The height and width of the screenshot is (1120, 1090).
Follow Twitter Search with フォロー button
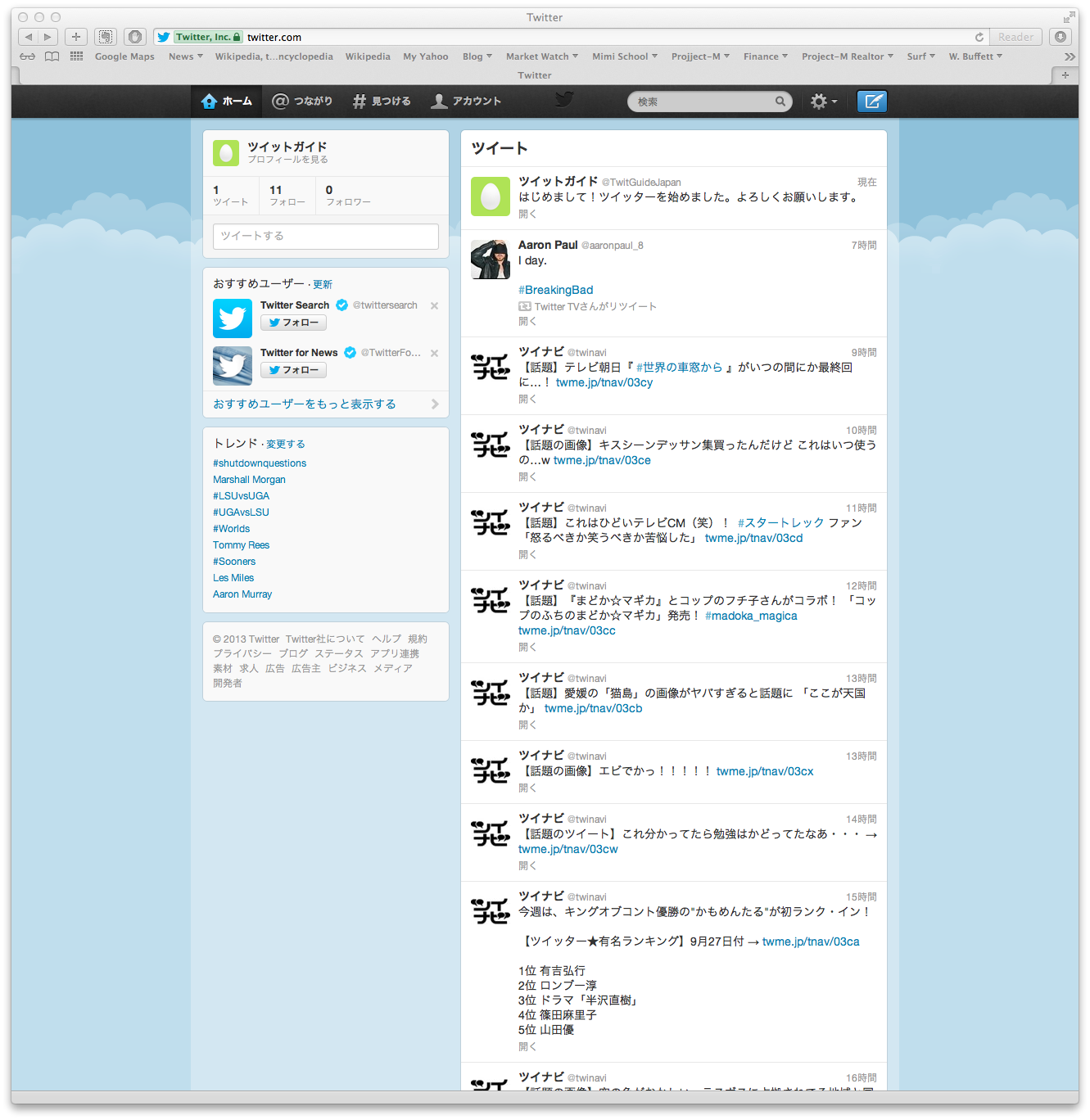pyautogui.click(x=293, y=323)
